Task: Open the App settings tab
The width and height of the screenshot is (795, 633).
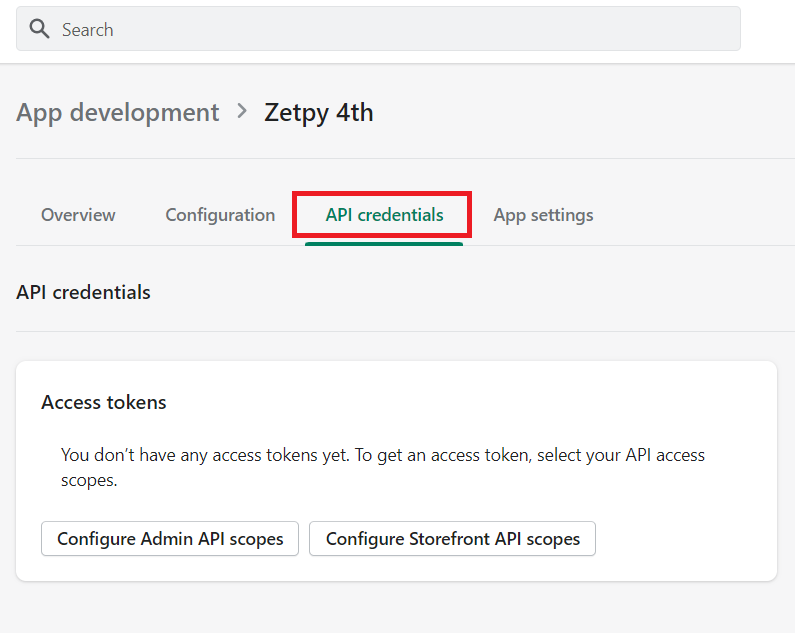Action: point(543,215)
